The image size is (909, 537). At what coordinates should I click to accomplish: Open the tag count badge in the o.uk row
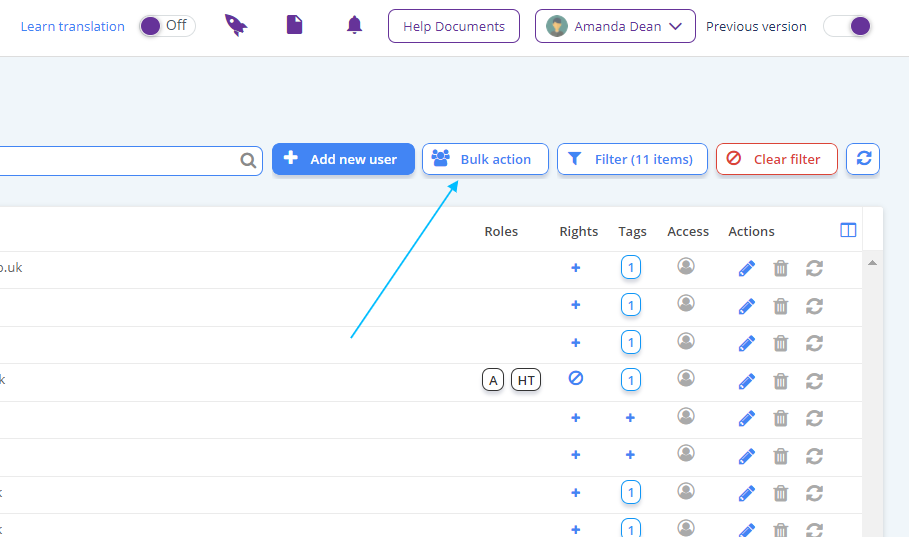point(631,267)
